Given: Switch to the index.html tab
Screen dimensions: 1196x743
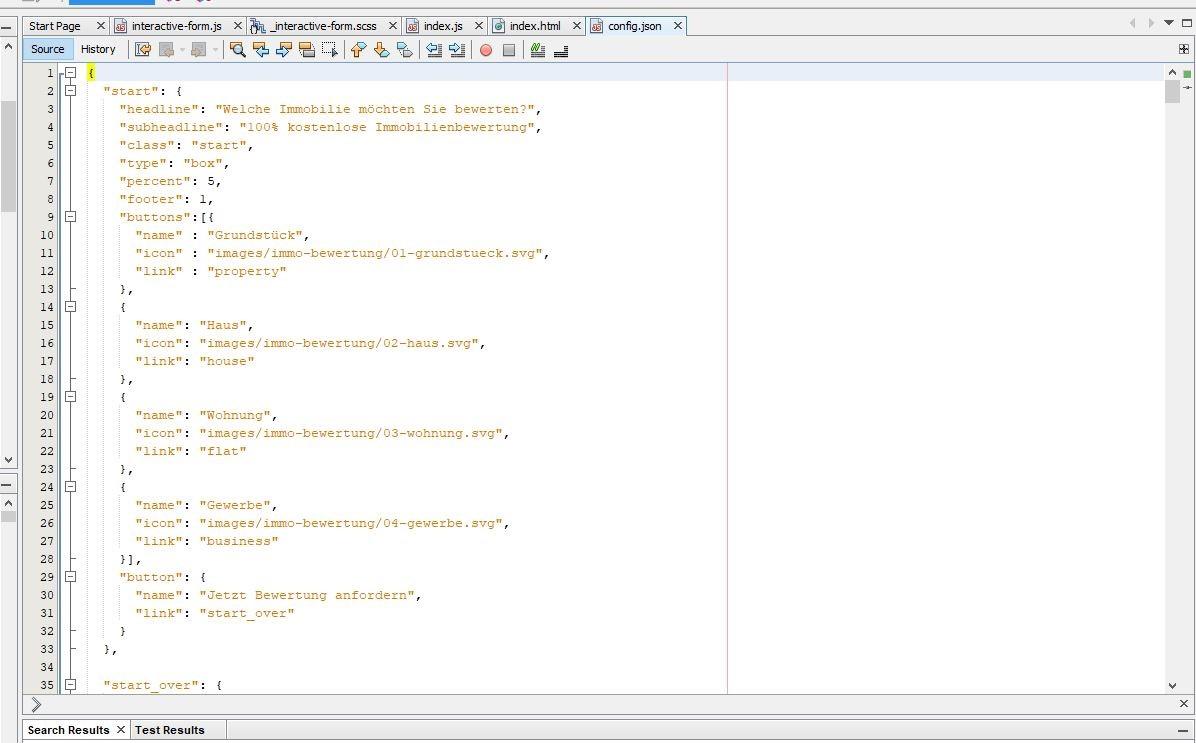Looking at the screenshot, I should (x=535, y=26).
